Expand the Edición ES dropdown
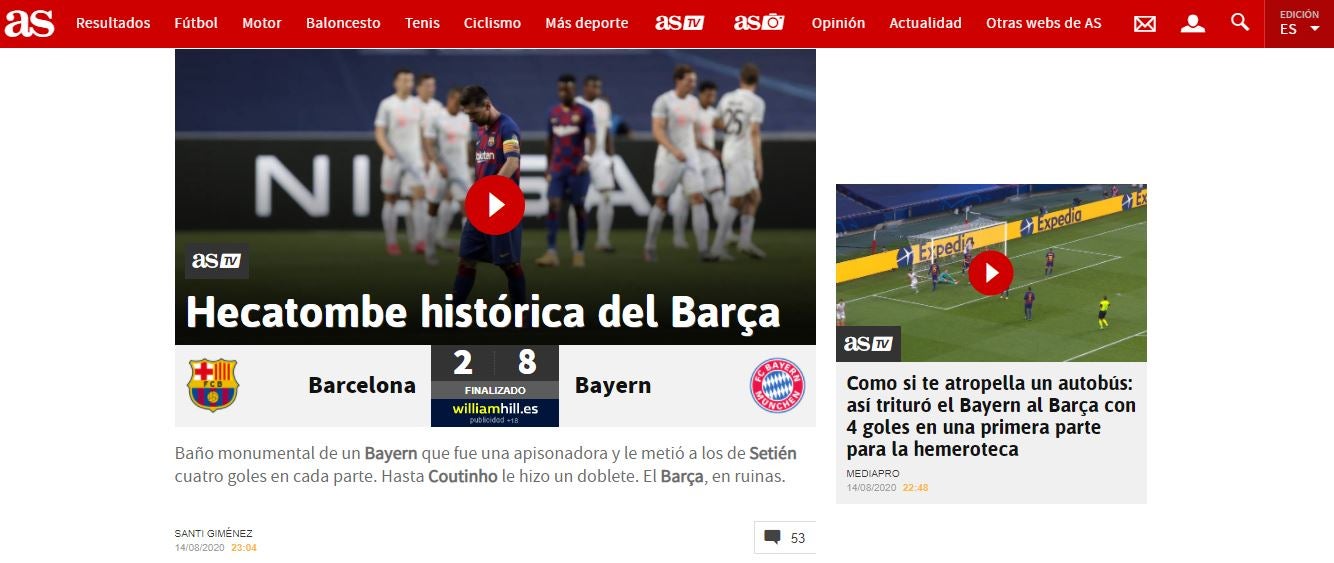 [x=1298, y=23]
